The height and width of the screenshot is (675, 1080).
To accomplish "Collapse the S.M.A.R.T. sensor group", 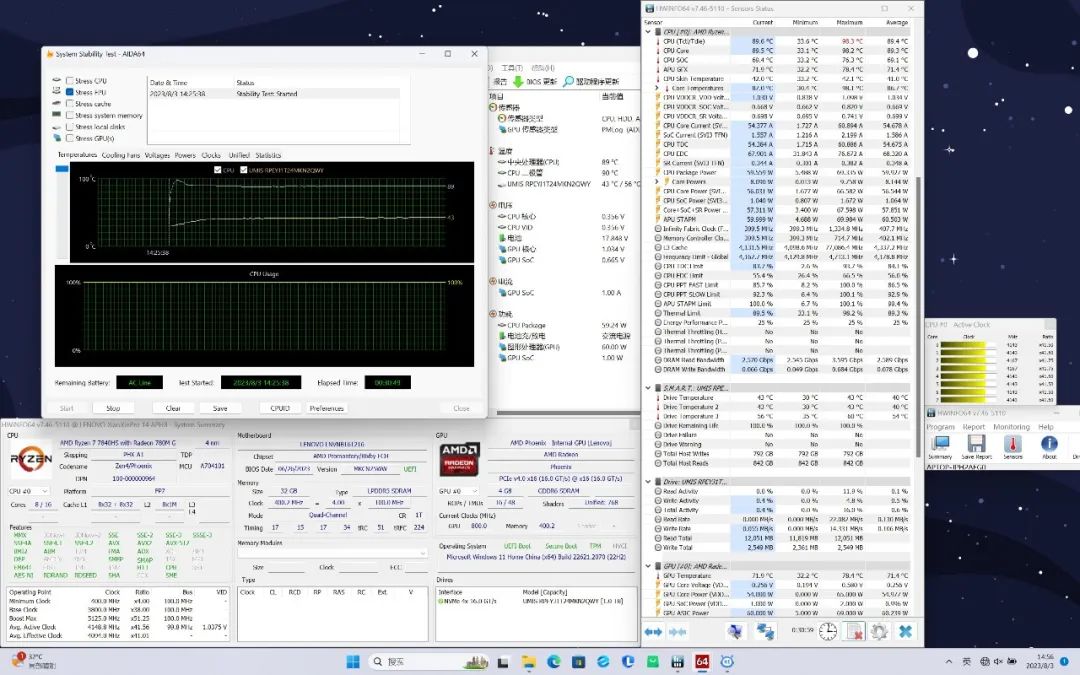I will 648,388.
